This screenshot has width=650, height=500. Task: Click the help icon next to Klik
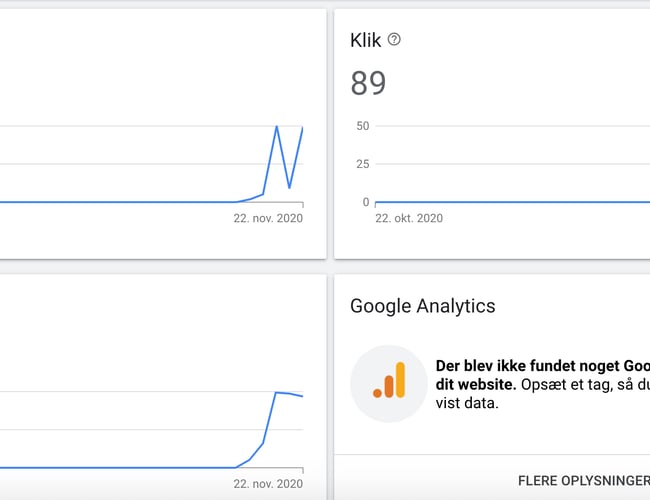click(394, 40)
